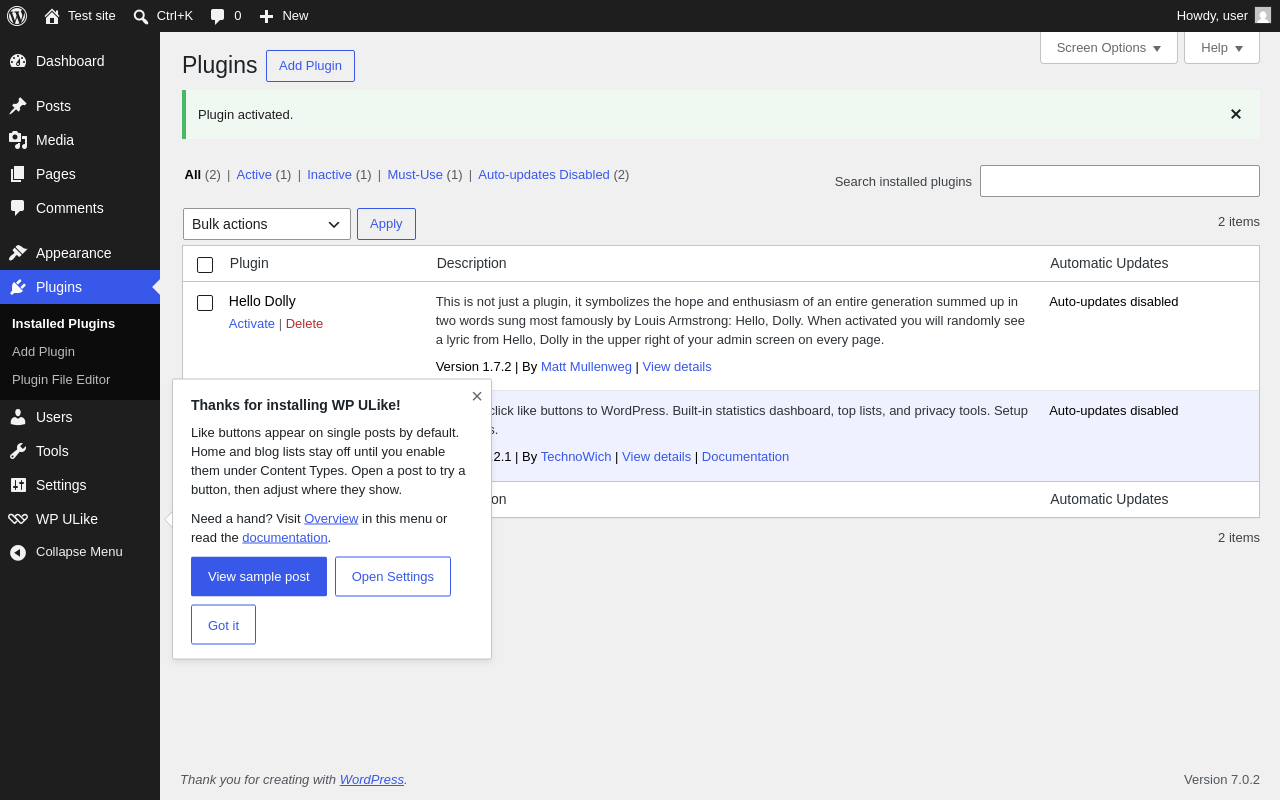Delete the Hello Dolly plugin

tap(304, 323)
